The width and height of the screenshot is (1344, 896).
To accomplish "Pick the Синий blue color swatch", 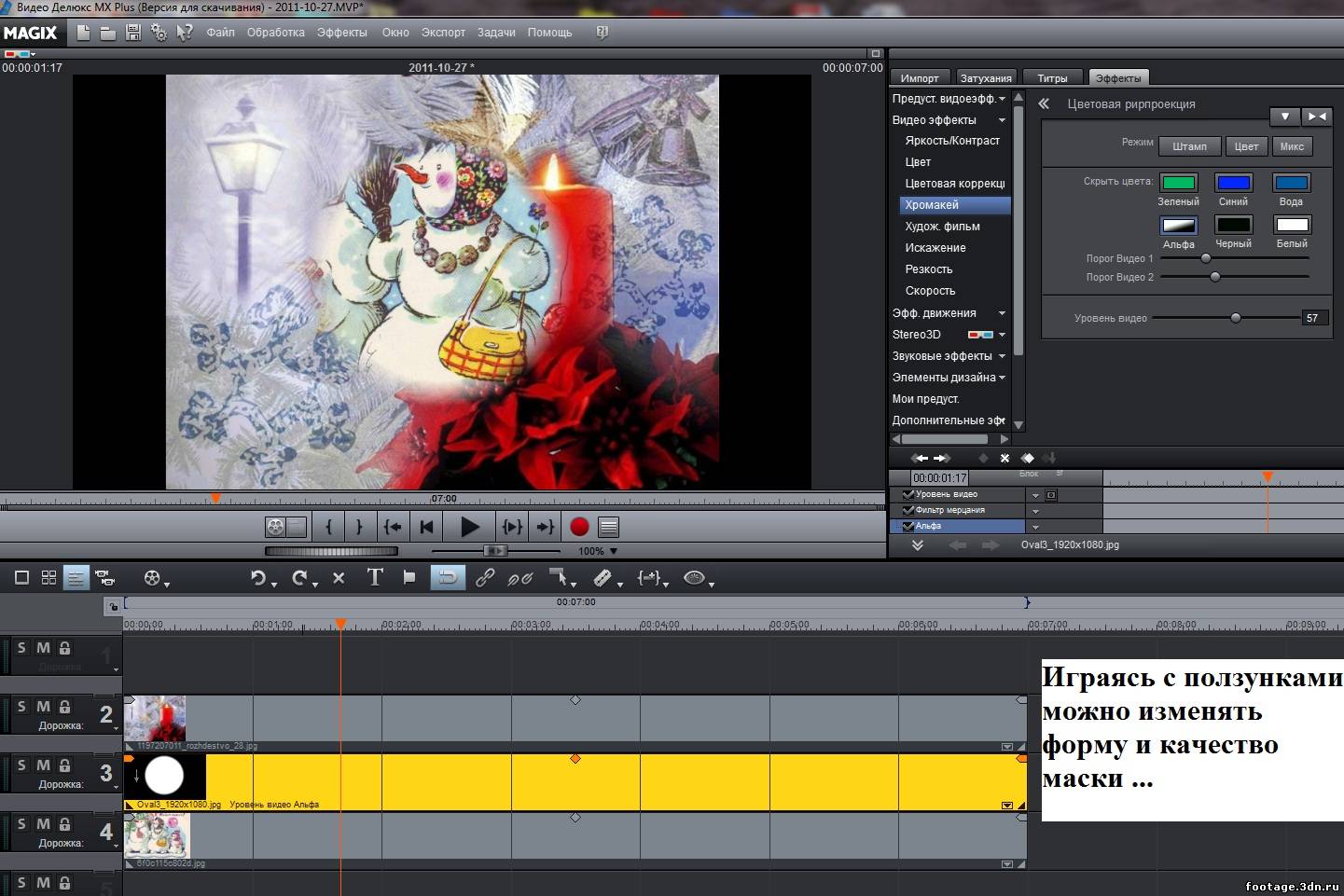I will [1233, 183].
